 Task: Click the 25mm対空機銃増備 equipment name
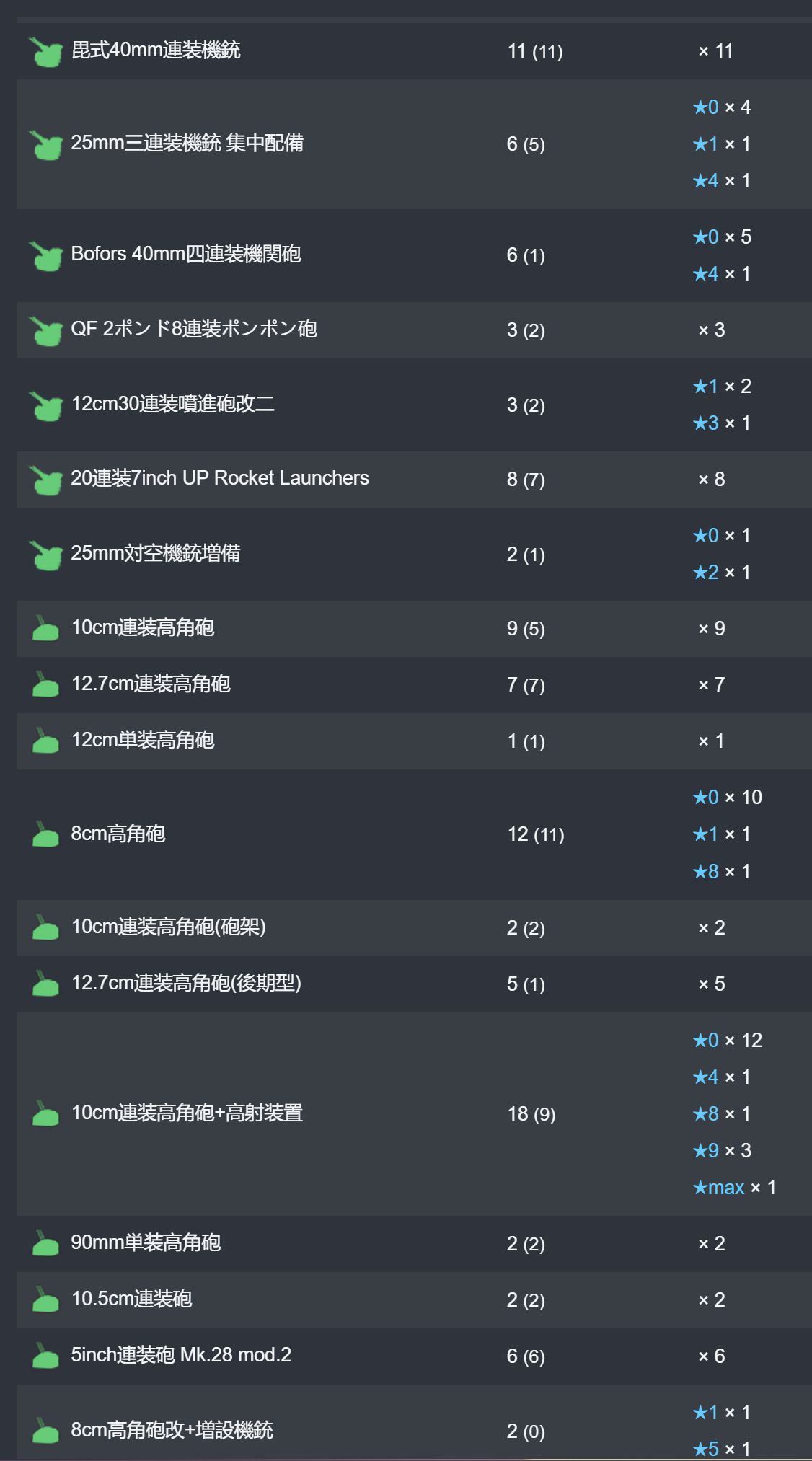point(156,554)
